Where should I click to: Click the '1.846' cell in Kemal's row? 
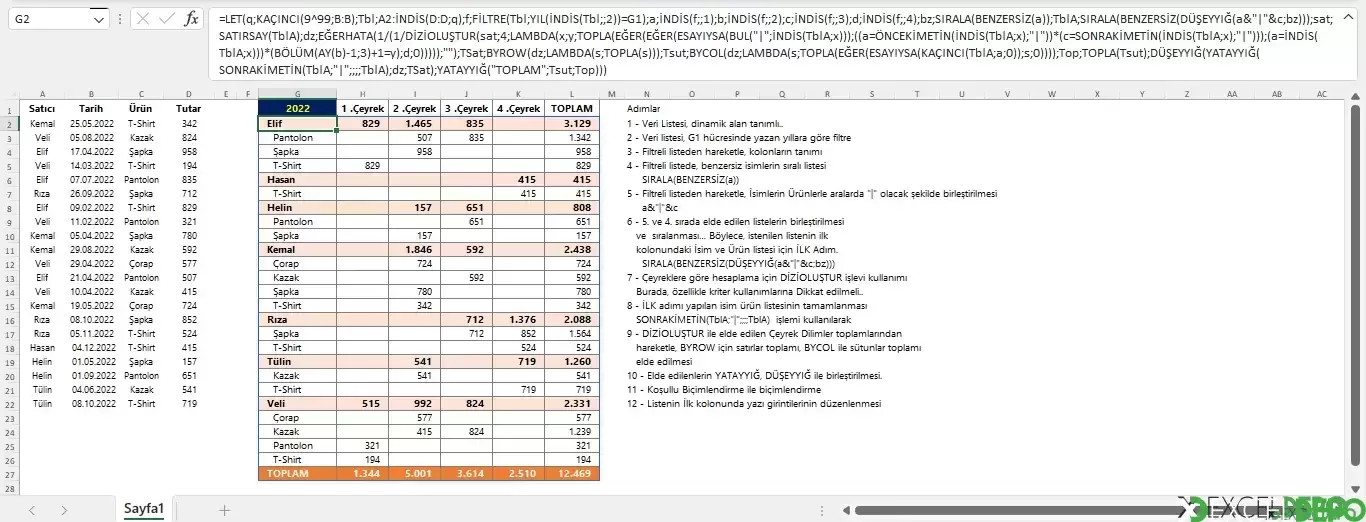pyautogui.click(x=415, y=249)
